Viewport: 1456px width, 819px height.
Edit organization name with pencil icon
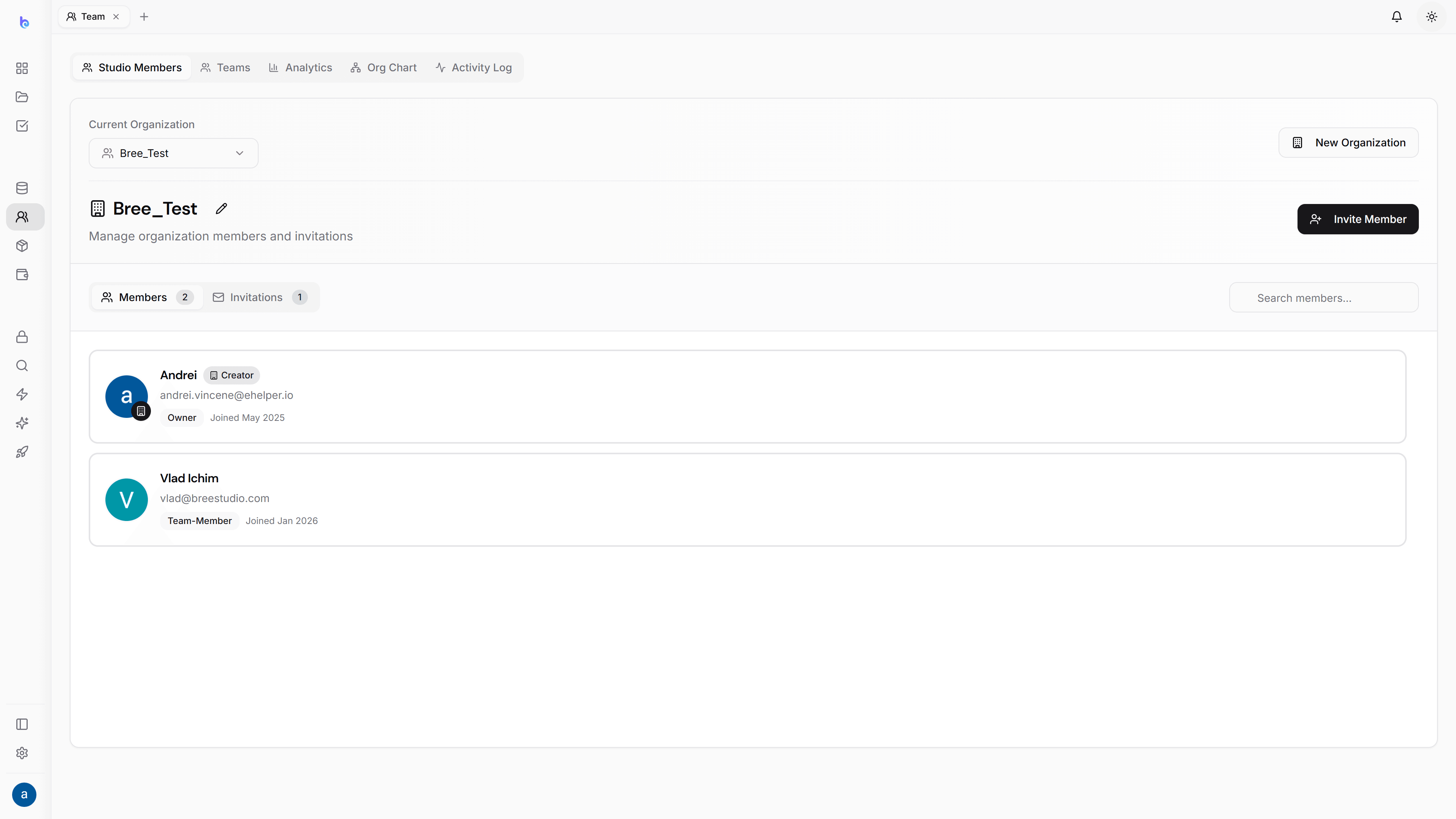point(221,209)
